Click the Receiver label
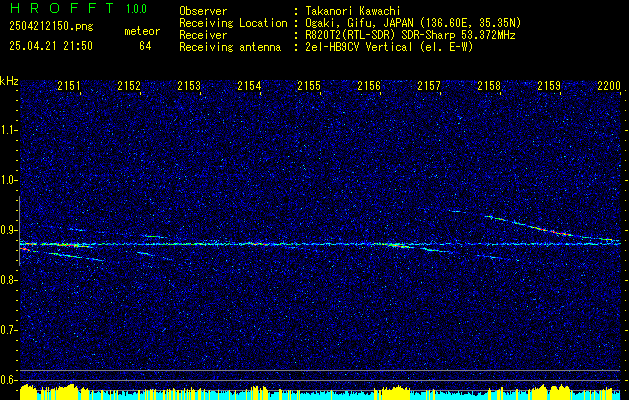Image resolution: width=629 pixels, height=400 pixels. pos(203,35)
